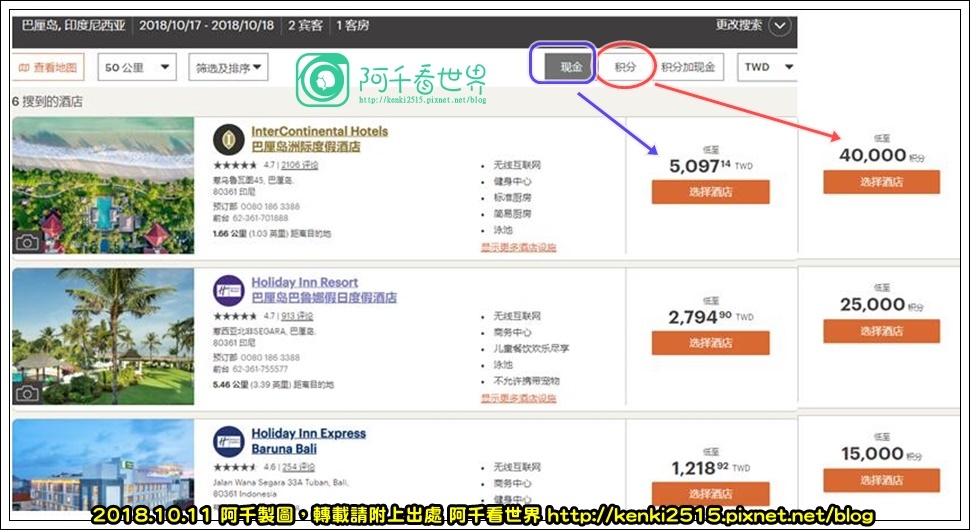Screen dimensions: 970x530
Task: Open the 50 公里 distance dropdown
Action: pos(137,67)
